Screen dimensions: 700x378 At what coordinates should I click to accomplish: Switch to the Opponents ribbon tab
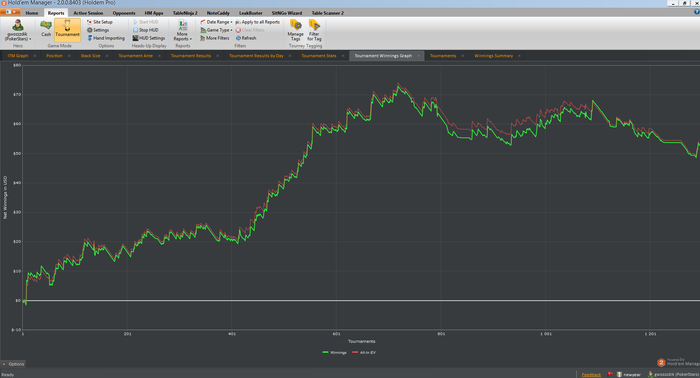(124, 13)
